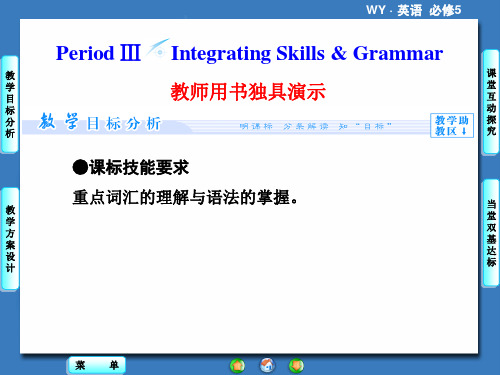Screen dimensions: 500x375
Task: Click the heading Period Ⅲ
Action: pos(98,53)
